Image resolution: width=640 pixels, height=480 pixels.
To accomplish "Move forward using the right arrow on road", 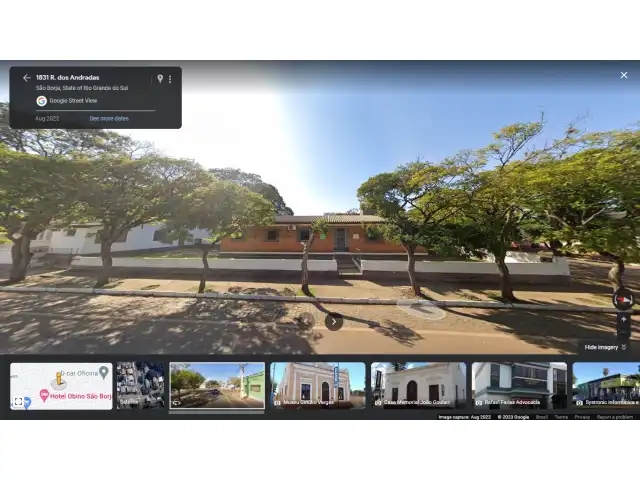I will click(334, 322).
